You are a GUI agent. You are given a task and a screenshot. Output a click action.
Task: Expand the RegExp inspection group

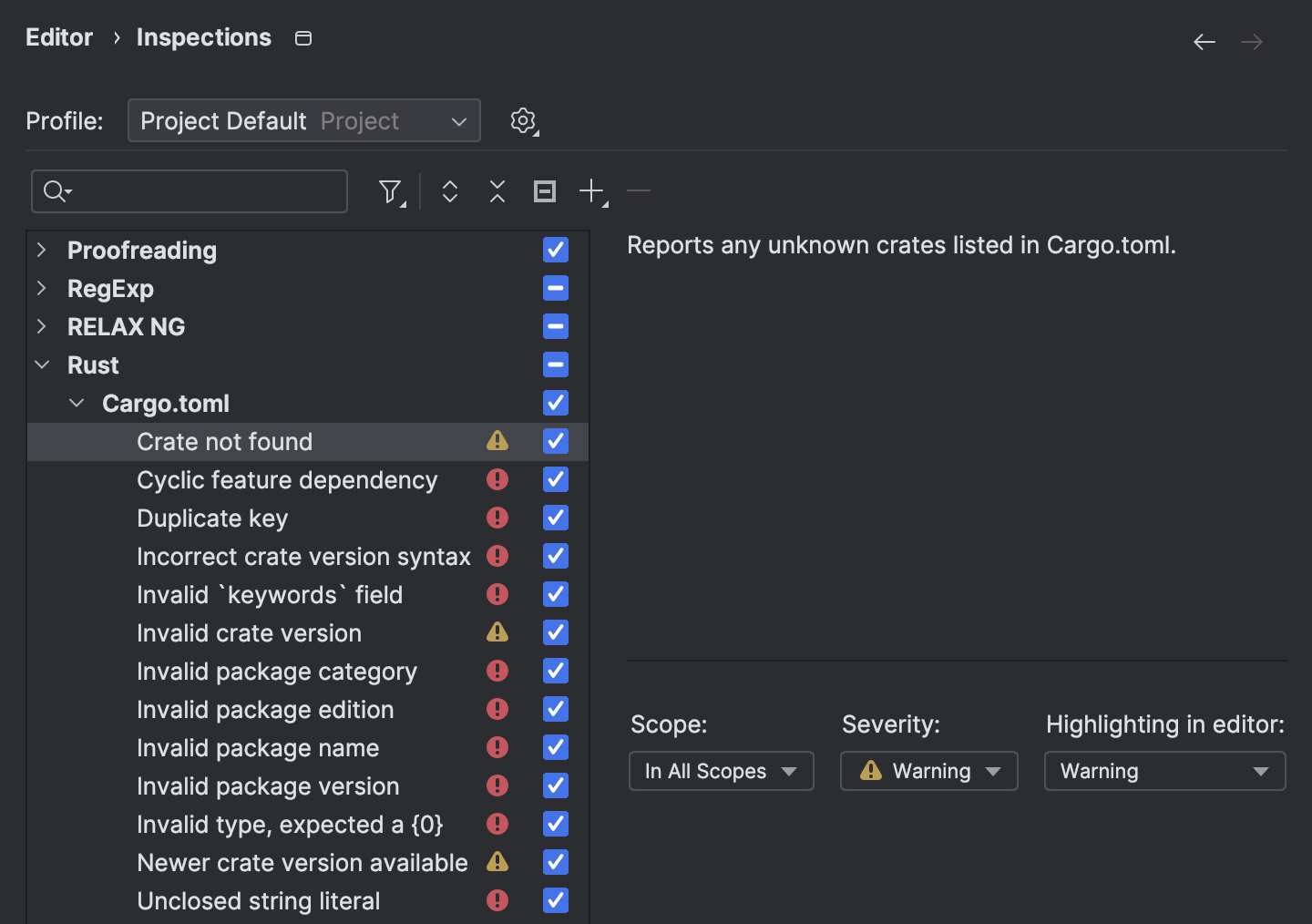click(x=42, y=289)
